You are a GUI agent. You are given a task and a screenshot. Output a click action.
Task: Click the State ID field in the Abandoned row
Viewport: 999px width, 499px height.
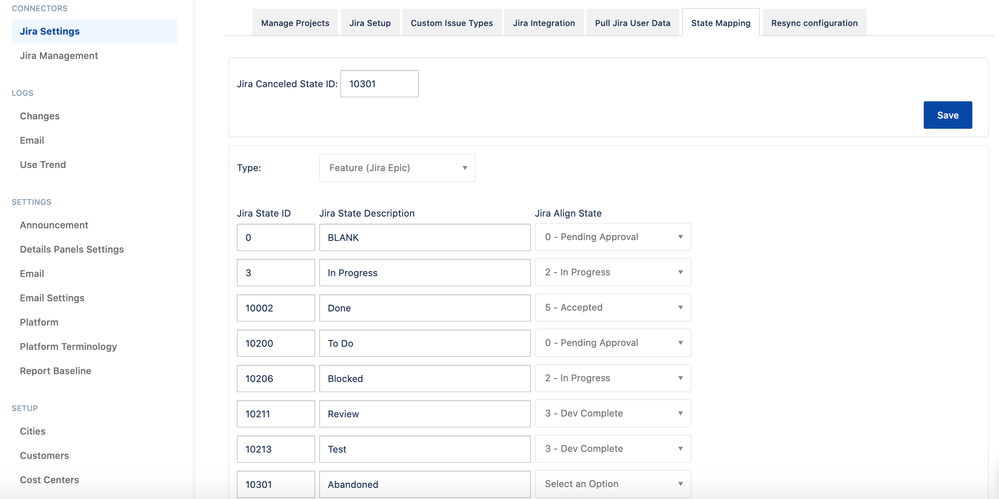tap(276, 484)
